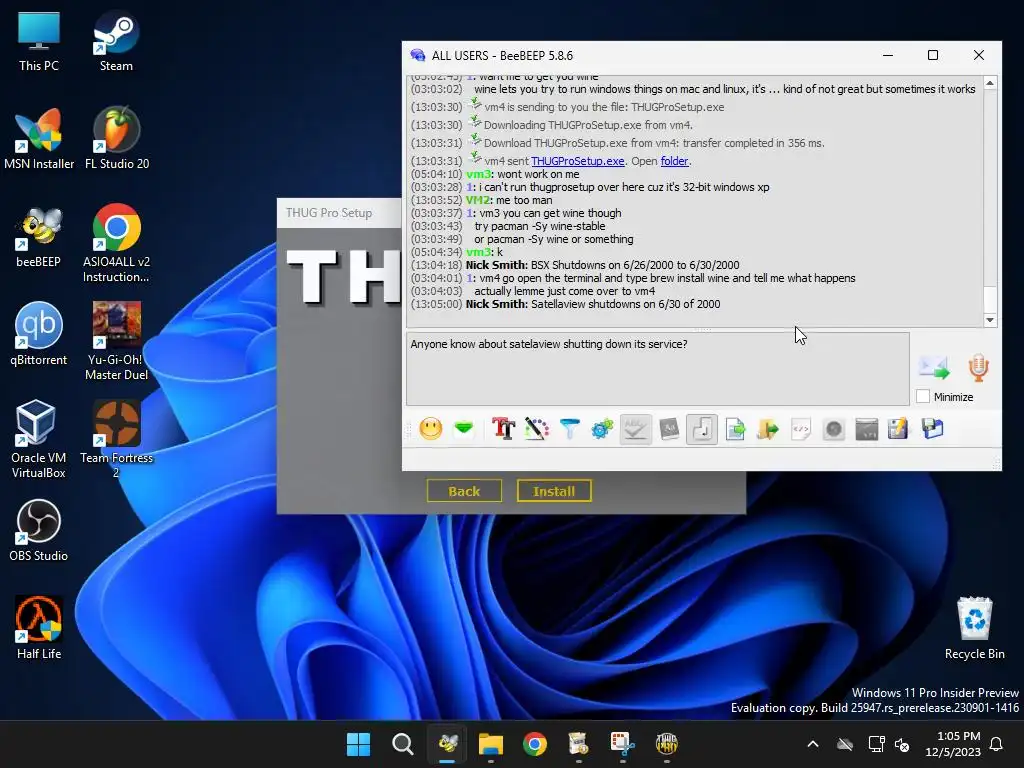Click the send folder icon
Viewport: 1024px width, 768px height.
pos(768,429)
